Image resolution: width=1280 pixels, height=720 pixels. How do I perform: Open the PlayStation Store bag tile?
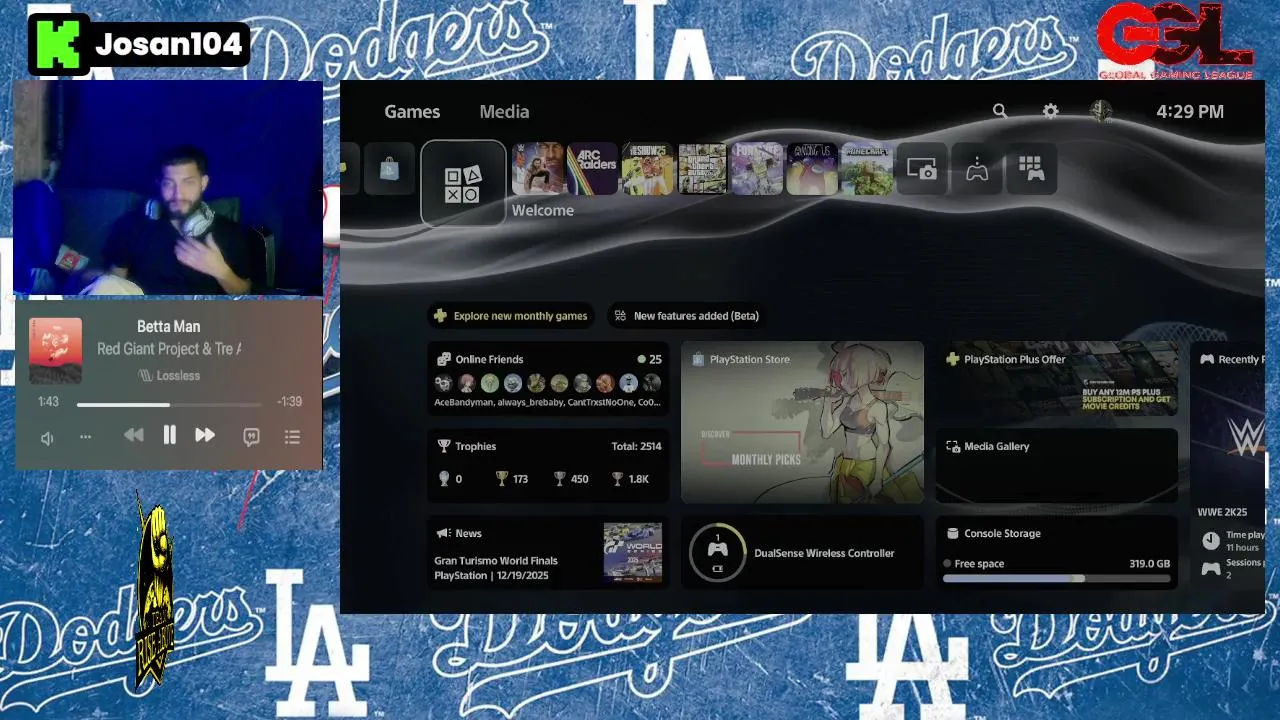[x=389, y=169]
